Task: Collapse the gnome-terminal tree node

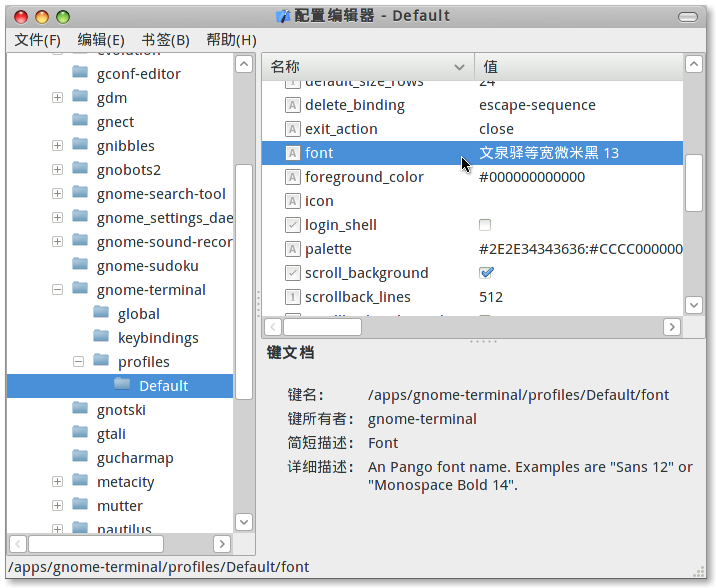Action: pyautogui.click(x=57, y=289)
